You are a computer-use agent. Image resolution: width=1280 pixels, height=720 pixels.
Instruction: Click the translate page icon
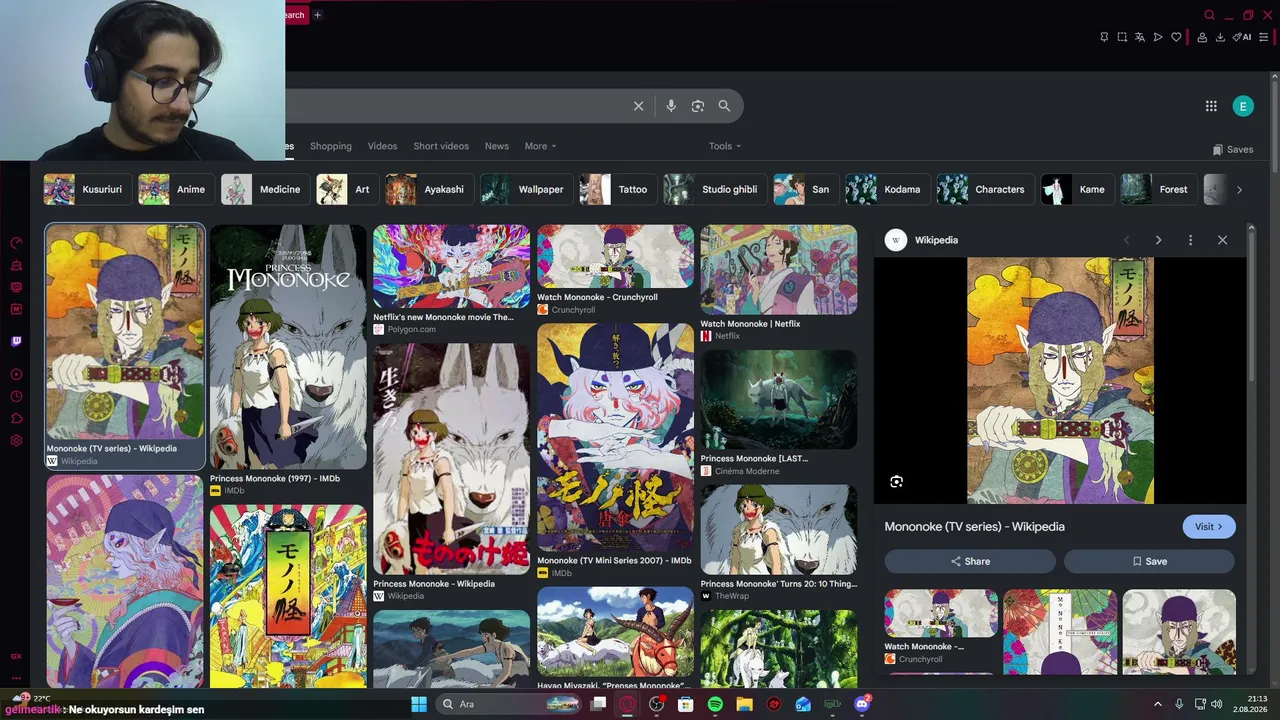coord(1140,37)
